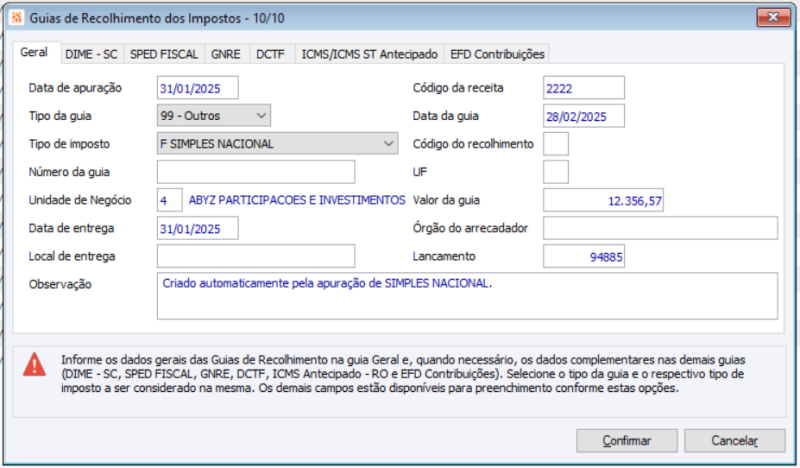Click the application icon in title bar
This screenshot has width=800, height=468.
(x=17, y=18)
